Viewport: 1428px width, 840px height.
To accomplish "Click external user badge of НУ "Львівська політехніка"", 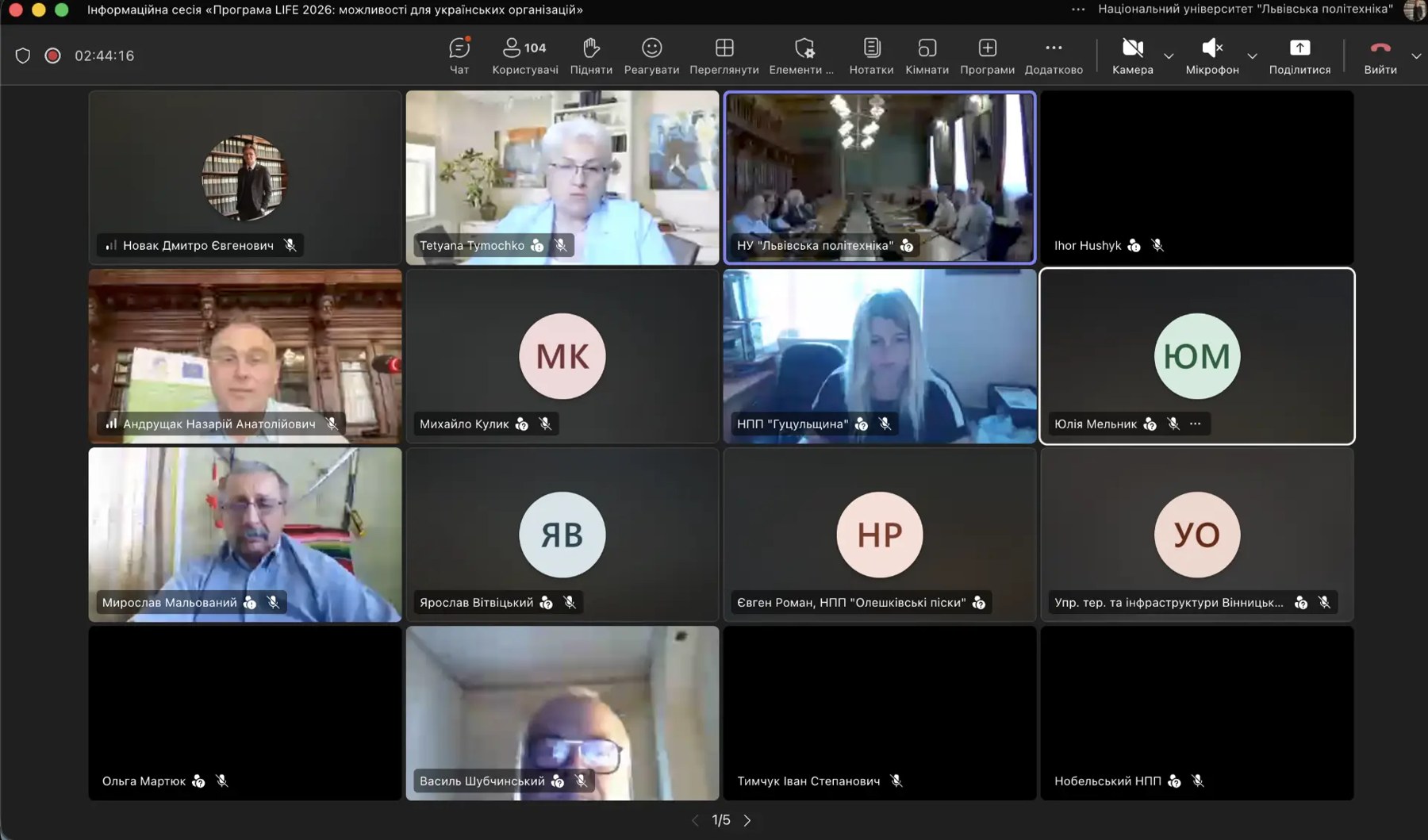I will (907, 246).
